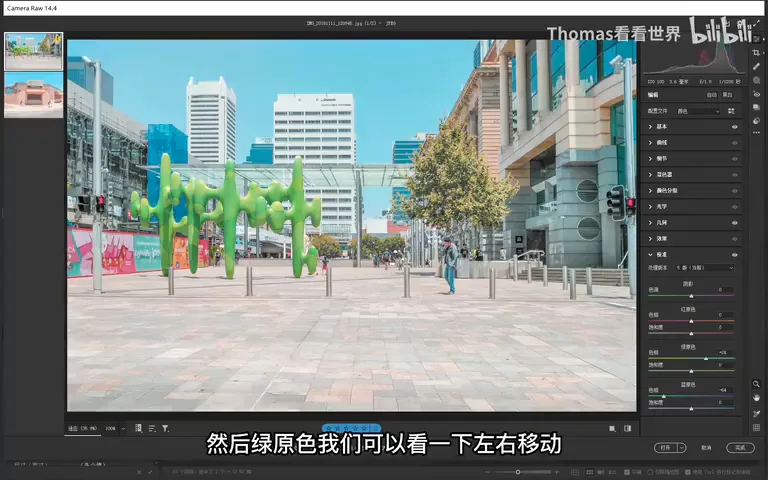Image resolution: width=768 pixels, height=480 pixels.
Task: Select the Red Eye removal tool
Action: tap(756, 94)
